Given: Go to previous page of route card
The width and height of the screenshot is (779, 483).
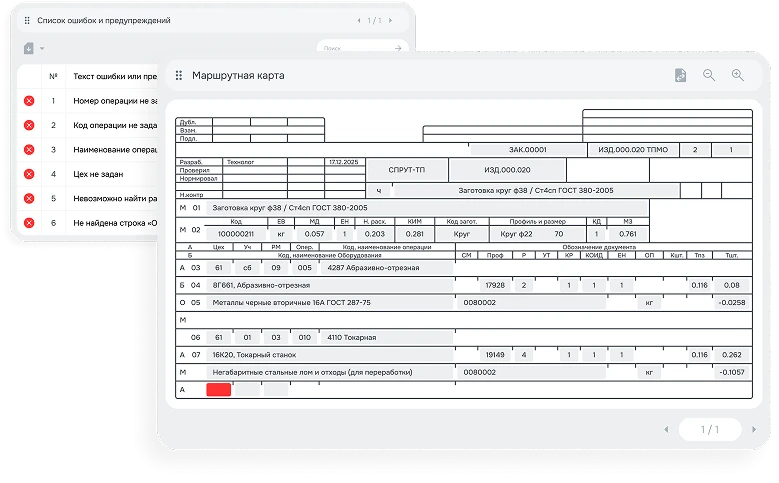Looking at the screenshot, I should pos(664,429).
